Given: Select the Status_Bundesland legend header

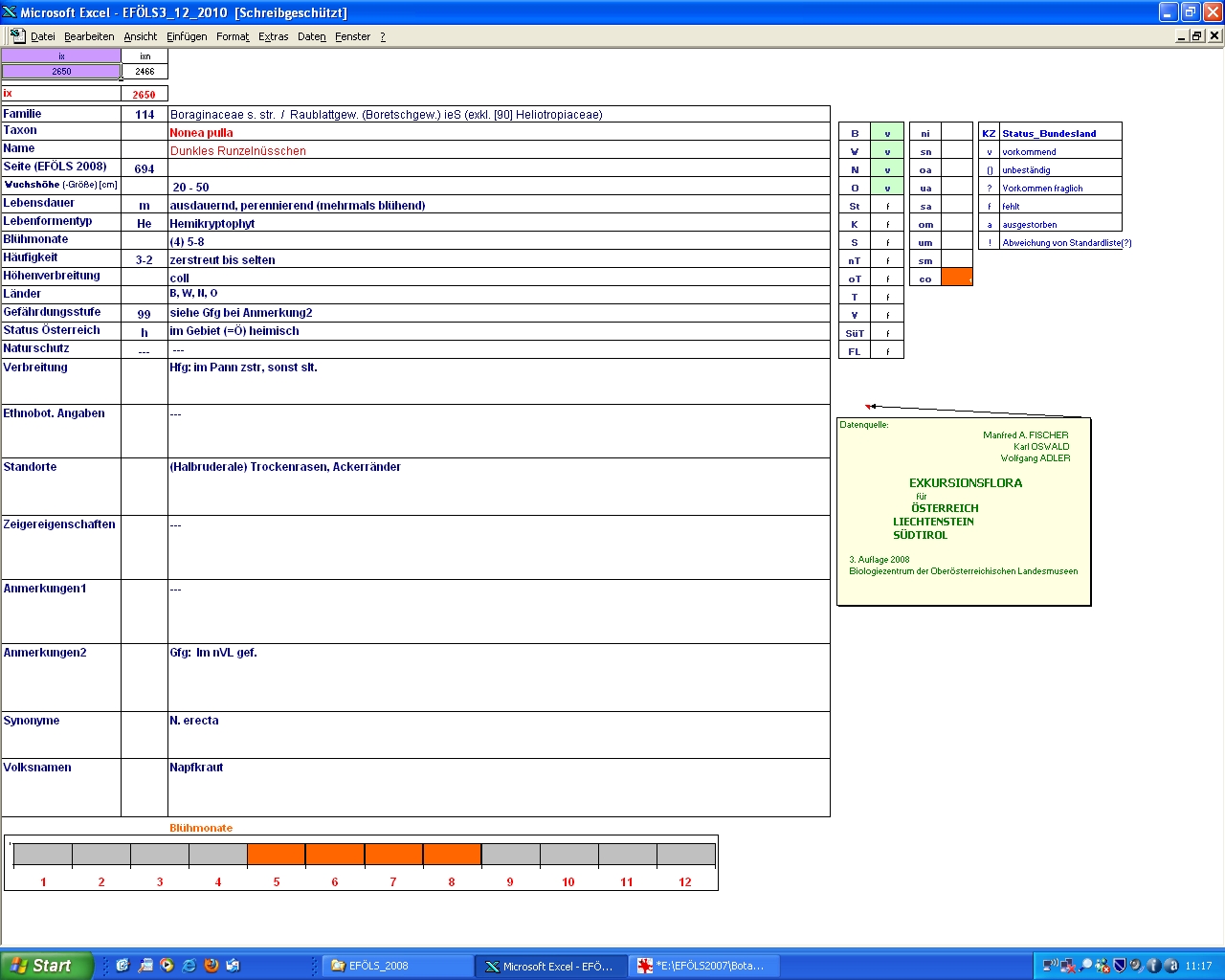Looking at the screenshot, I should [1060, 132].
